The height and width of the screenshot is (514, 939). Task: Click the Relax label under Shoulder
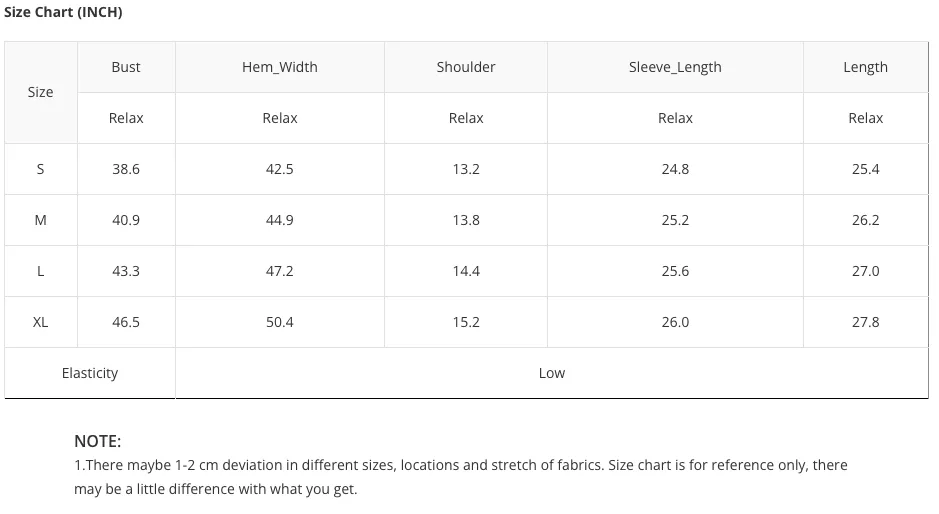point(466,118)
